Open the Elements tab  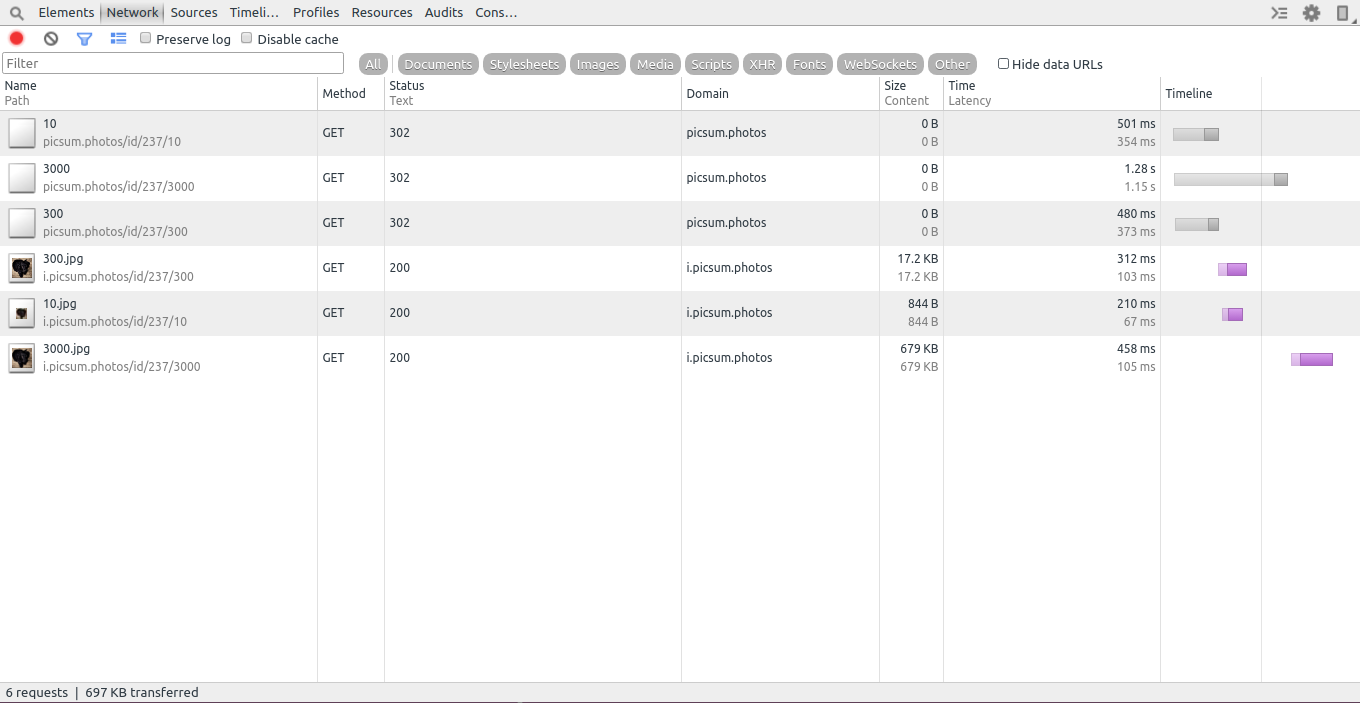tap(66, 13)
